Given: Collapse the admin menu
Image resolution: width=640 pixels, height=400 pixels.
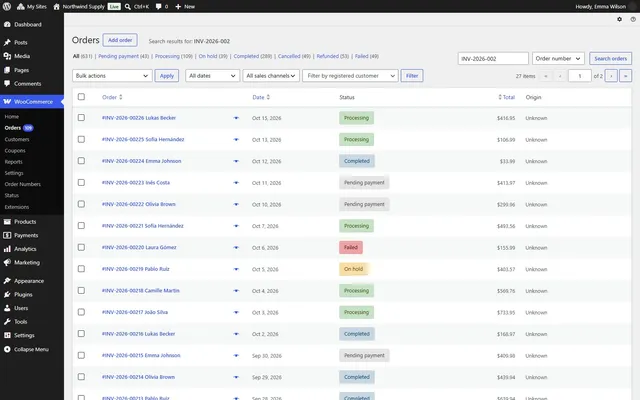Looking at the screenshot, I should click(x=32, y=349).
